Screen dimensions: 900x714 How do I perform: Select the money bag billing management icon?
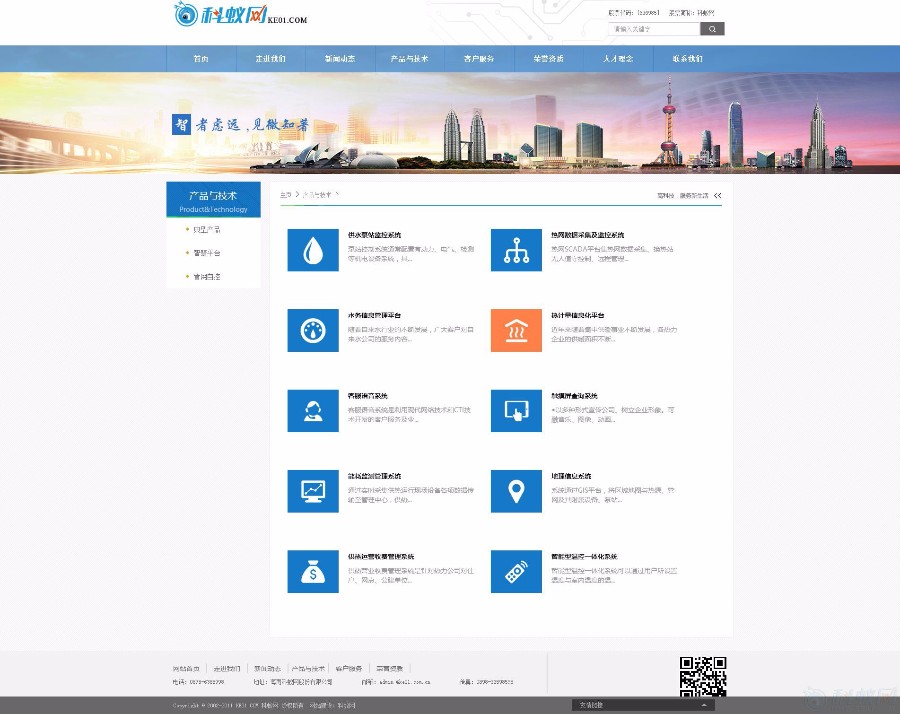click(313, 571)
